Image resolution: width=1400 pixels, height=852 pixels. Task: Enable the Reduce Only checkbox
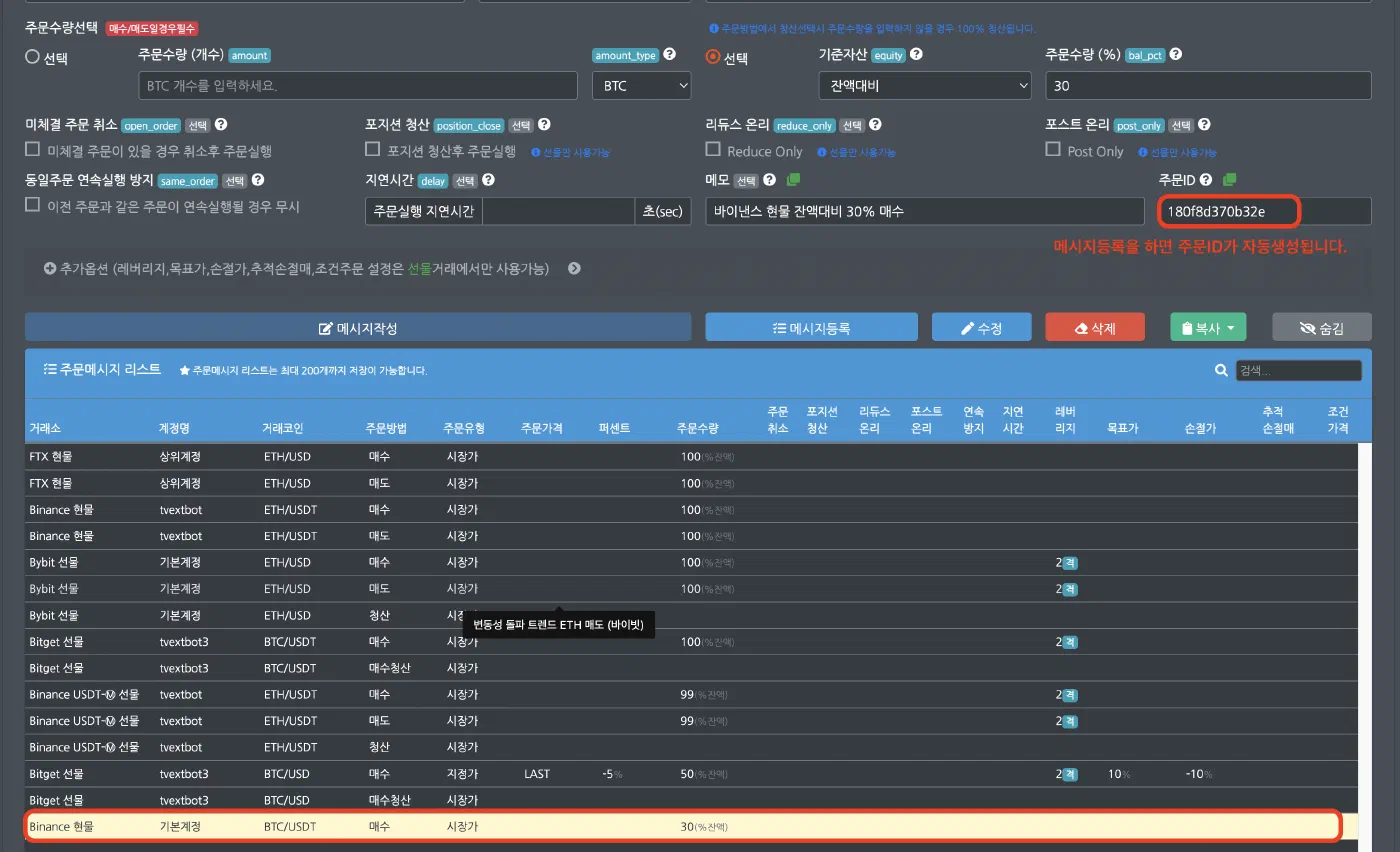pos(713,149)
